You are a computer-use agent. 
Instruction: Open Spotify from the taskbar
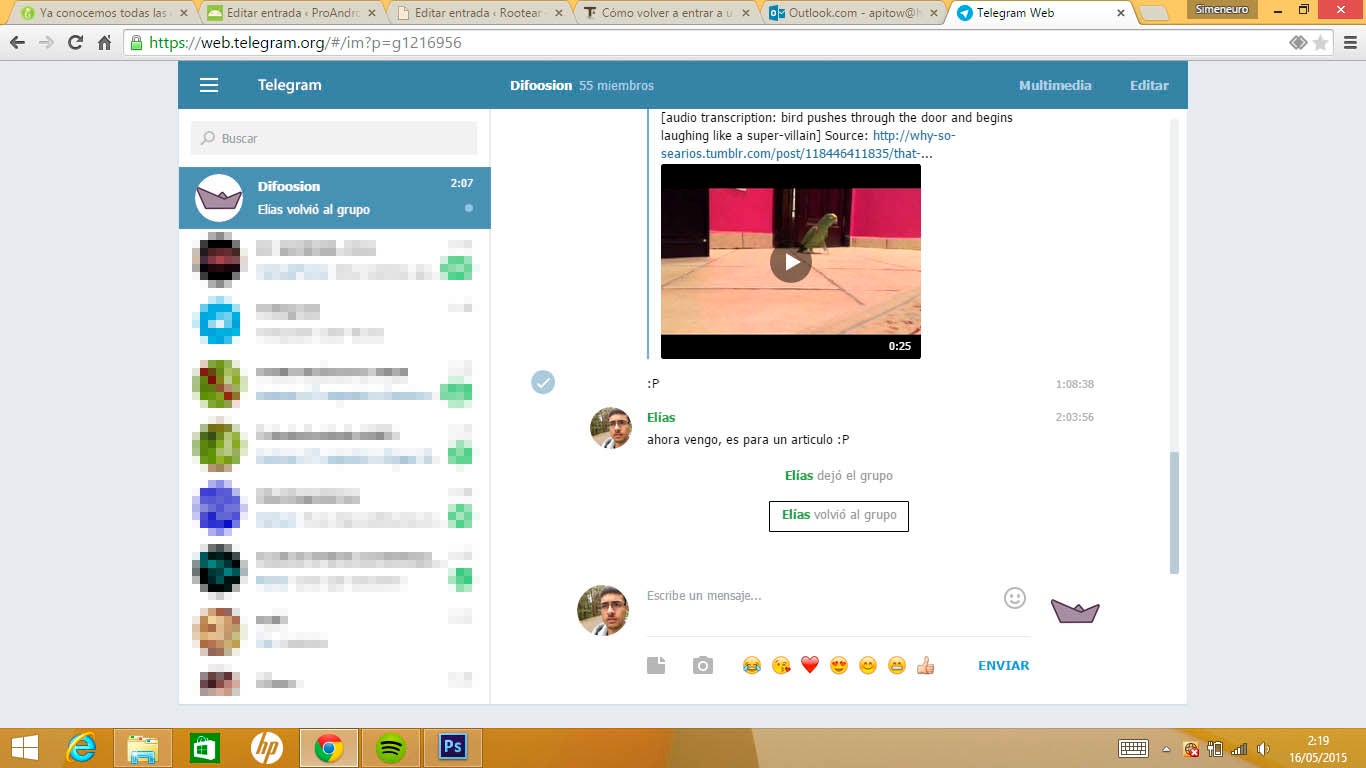click(391, 748)
